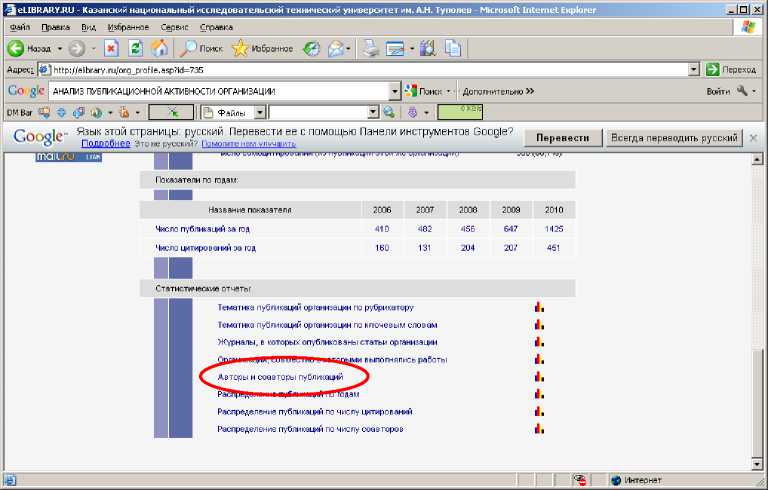Open chart icon for Распределение публикаций по числу соавторов
The width and height of the screenshot is (768, 490).
click(x=539, y=428)
